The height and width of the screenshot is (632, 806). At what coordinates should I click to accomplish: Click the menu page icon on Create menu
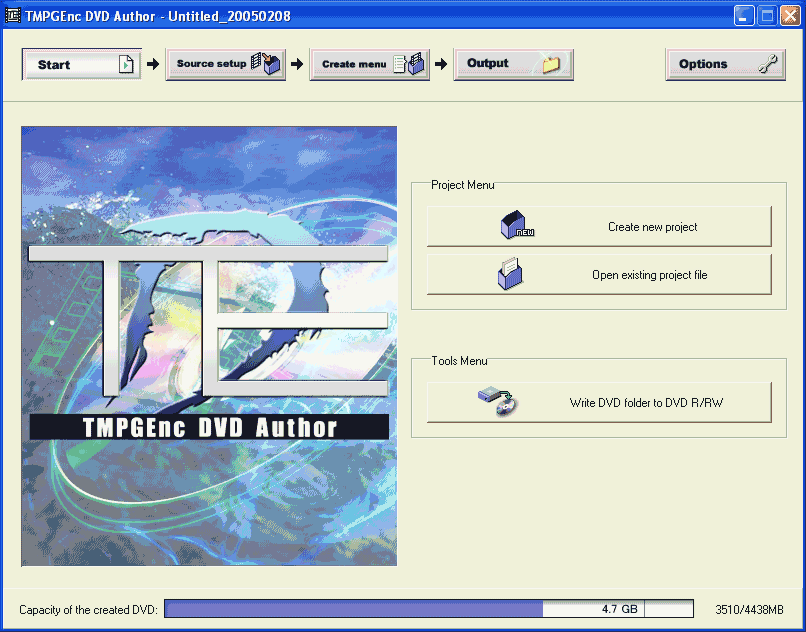pos(410,64)
